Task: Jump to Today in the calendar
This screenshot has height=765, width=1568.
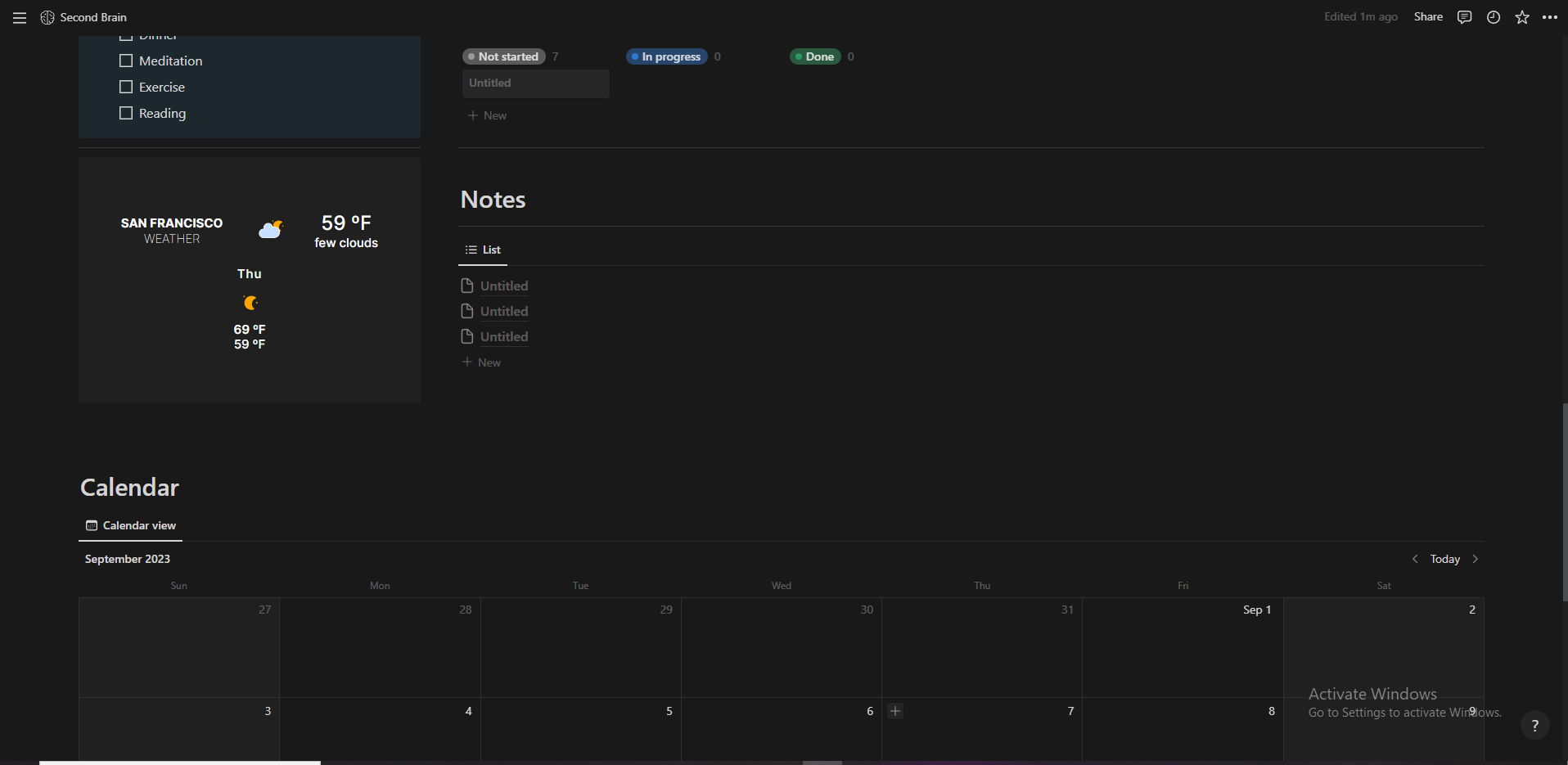Action: click(1444, 559)
